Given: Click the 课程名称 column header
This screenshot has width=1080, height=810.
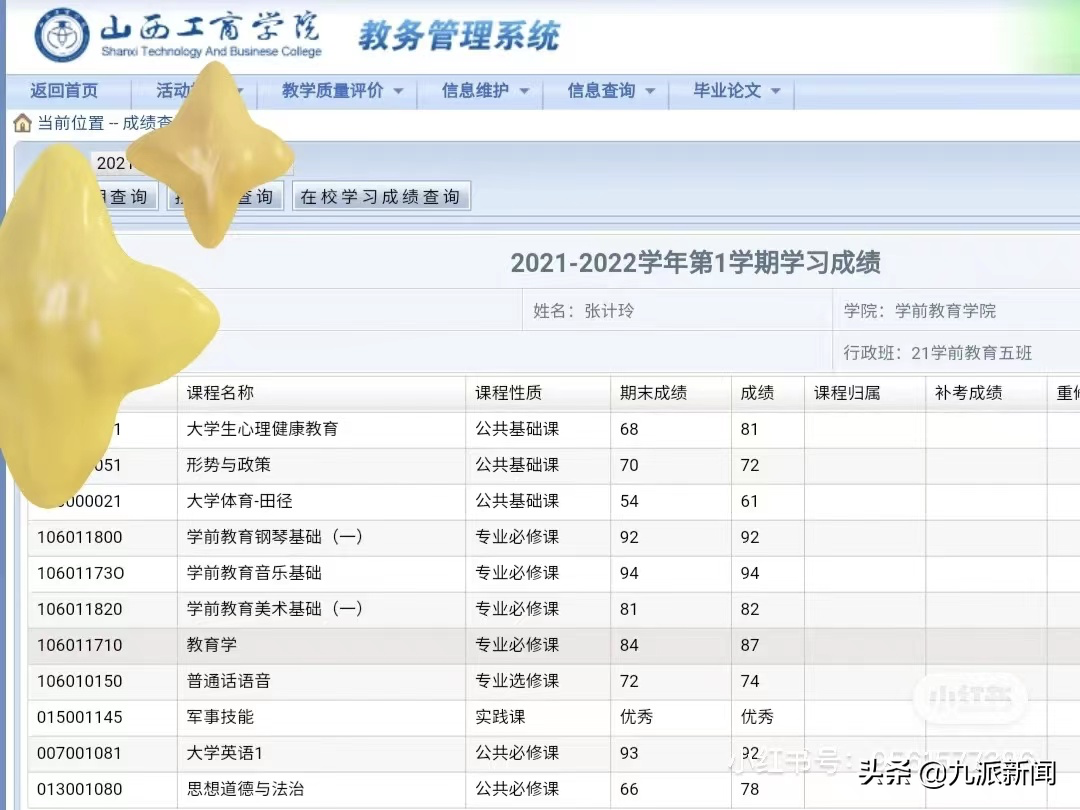Looking at the screenshot, I should click(x=220, y=393).
